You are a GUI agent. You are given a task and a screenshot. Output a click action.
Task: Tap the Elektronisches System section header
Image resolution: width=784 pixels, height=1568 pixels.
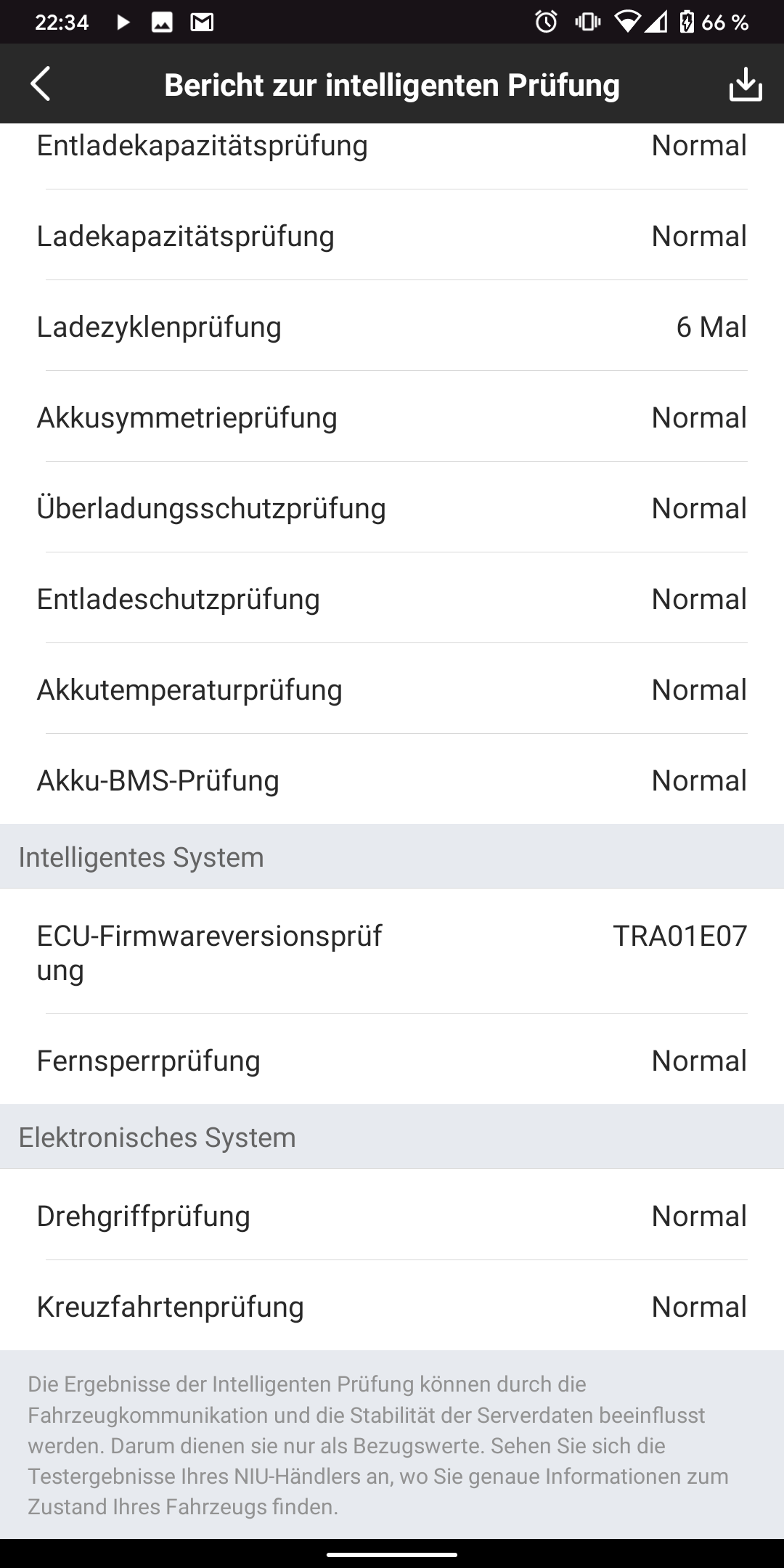(x=158, y=1138)
